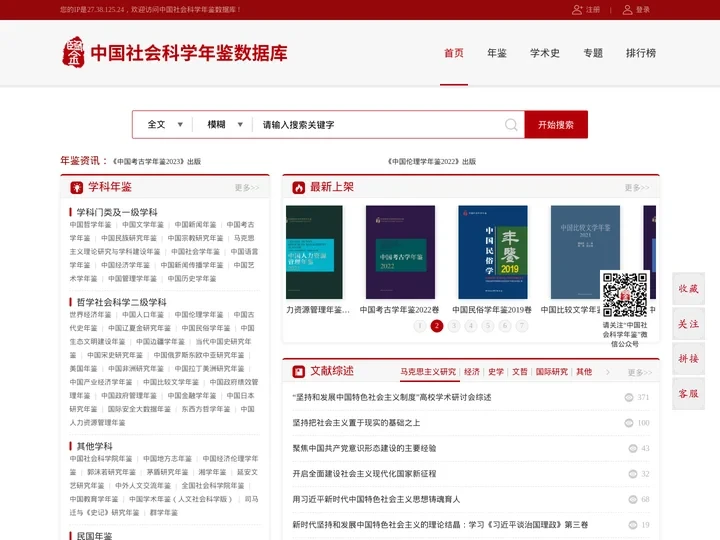Screen dimensions: 720x540
Task: Open 排行榜 navigation tab
Action: (641, 53)
